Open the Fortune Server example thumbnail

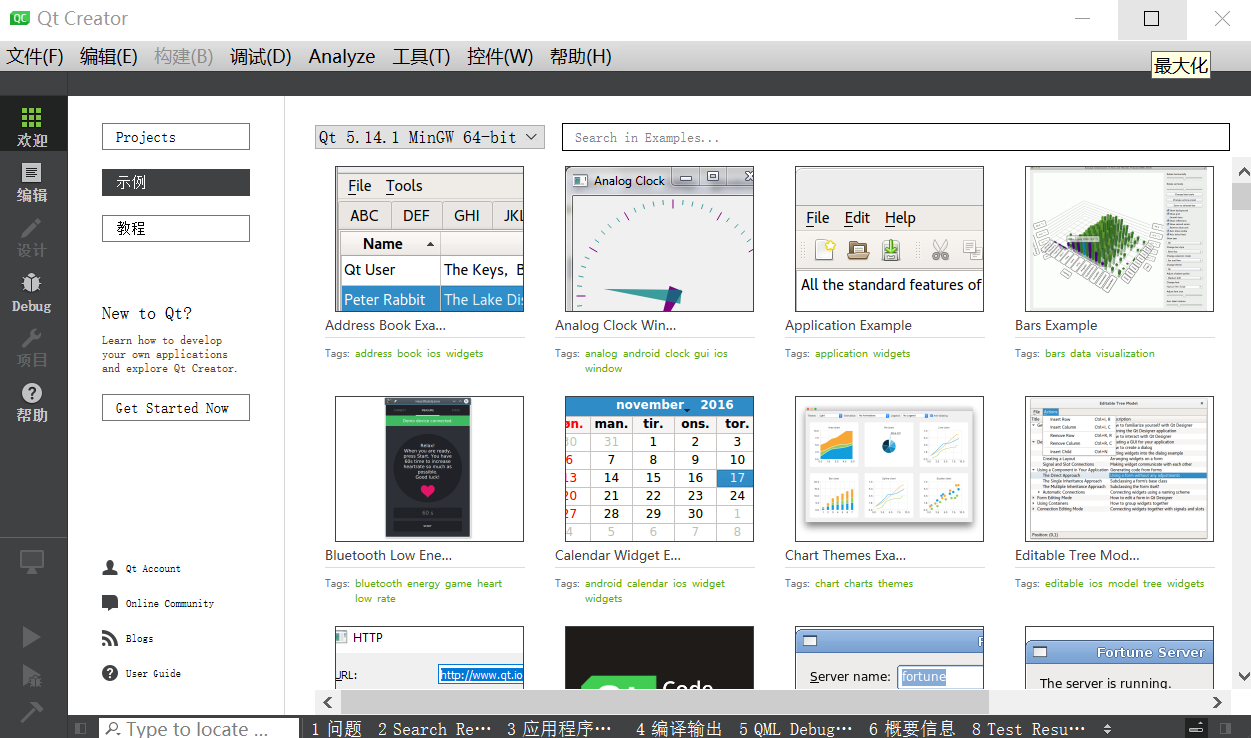[x=1119, y=657]
